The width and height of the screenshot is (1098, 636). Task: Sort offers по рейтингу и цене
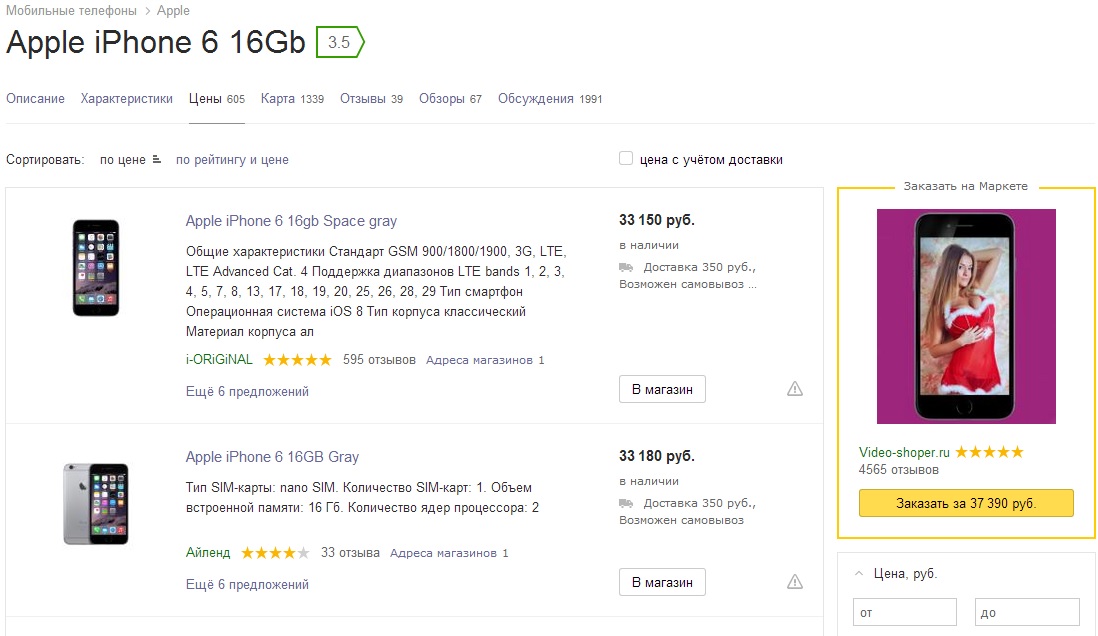tap(232, 160)
